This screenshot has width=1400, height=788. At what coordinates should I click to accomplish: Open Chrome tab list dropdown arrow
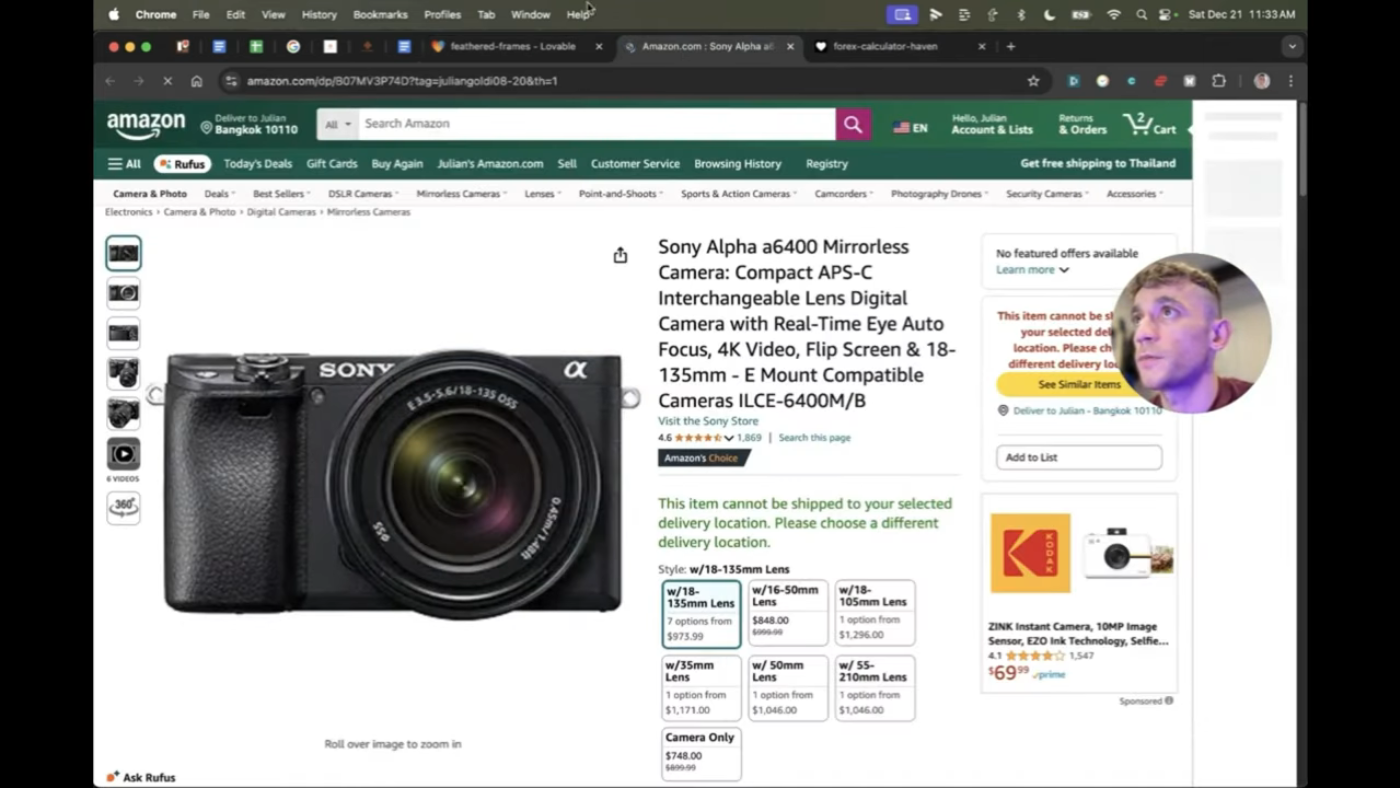coord(1292,46)
